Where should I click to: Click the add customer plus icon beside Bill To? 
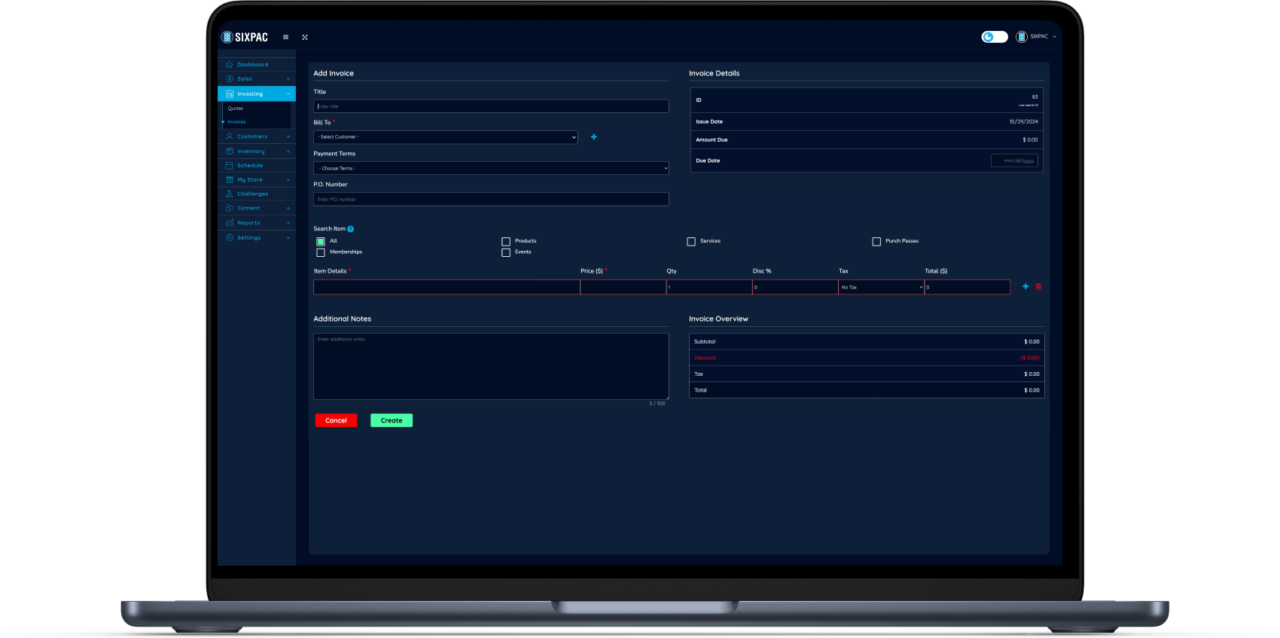[594, 137]
